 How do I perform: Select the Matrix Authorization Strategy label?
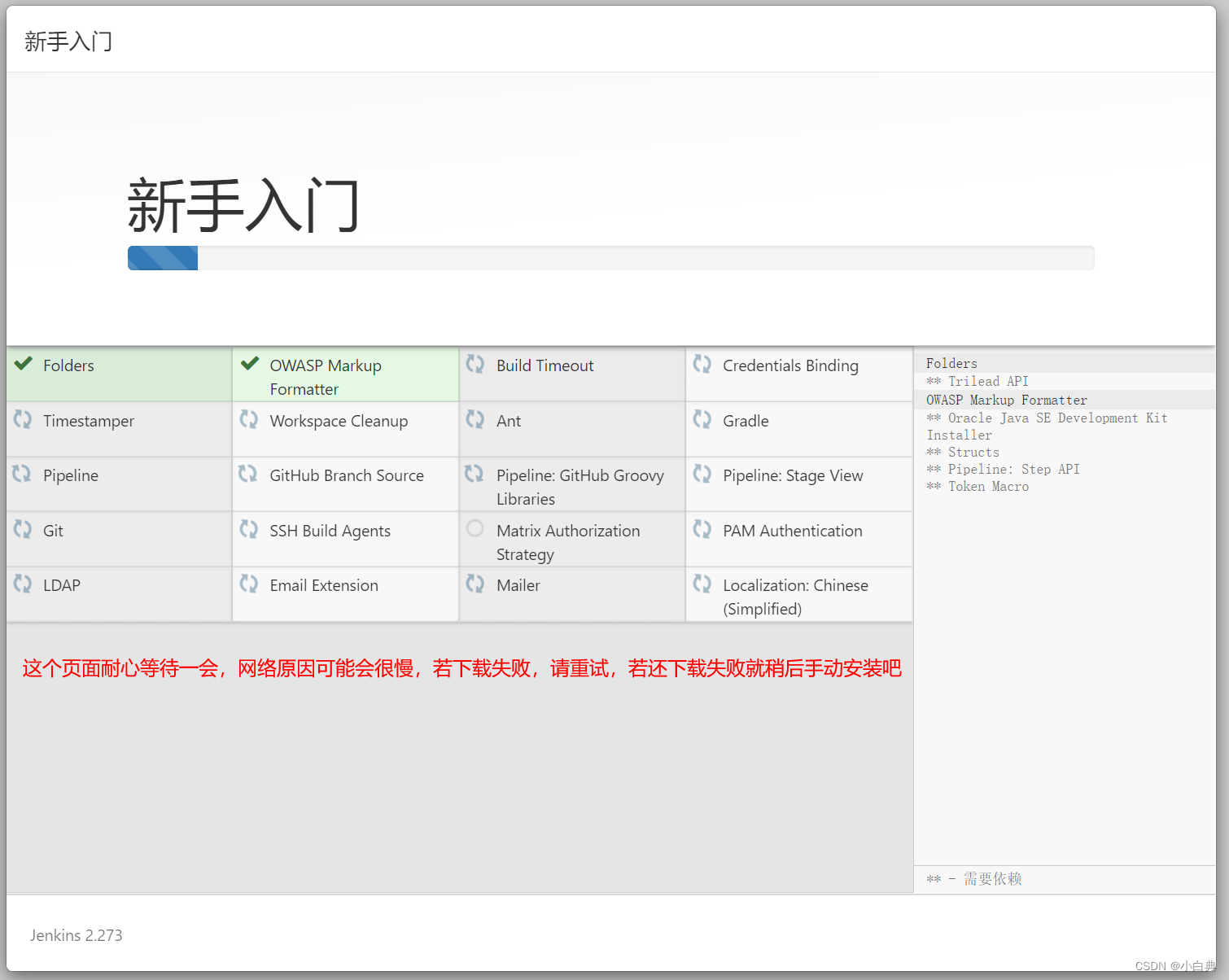[568, 543]
